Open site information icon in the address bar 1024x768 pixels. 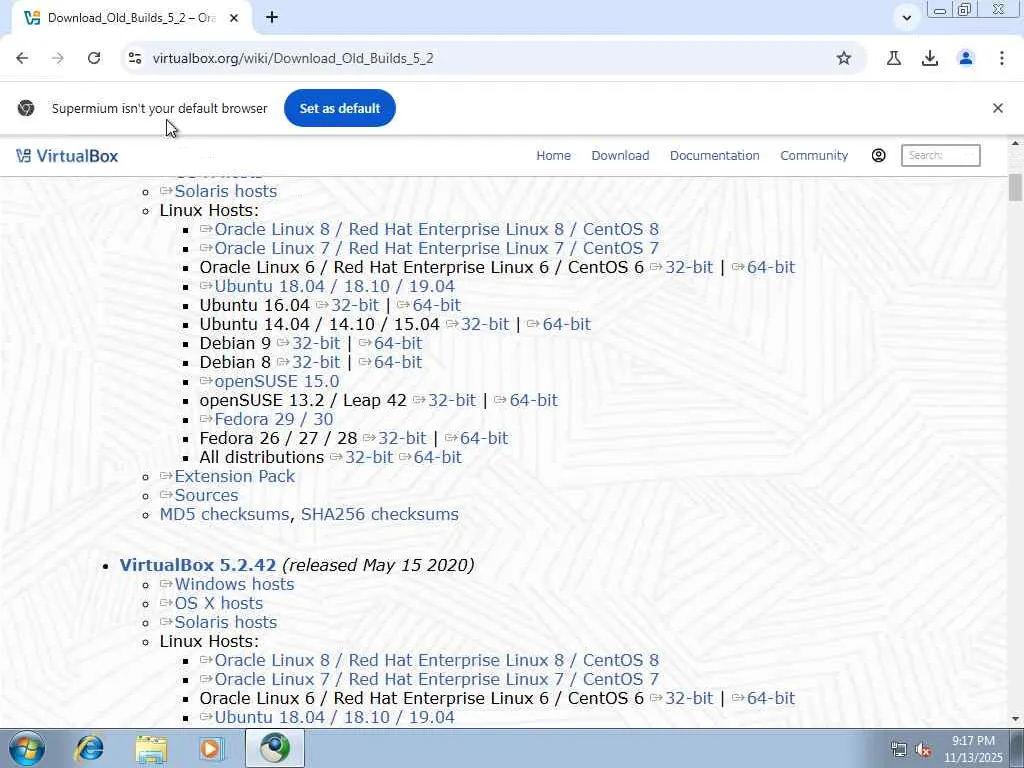(x=135, y=58)
